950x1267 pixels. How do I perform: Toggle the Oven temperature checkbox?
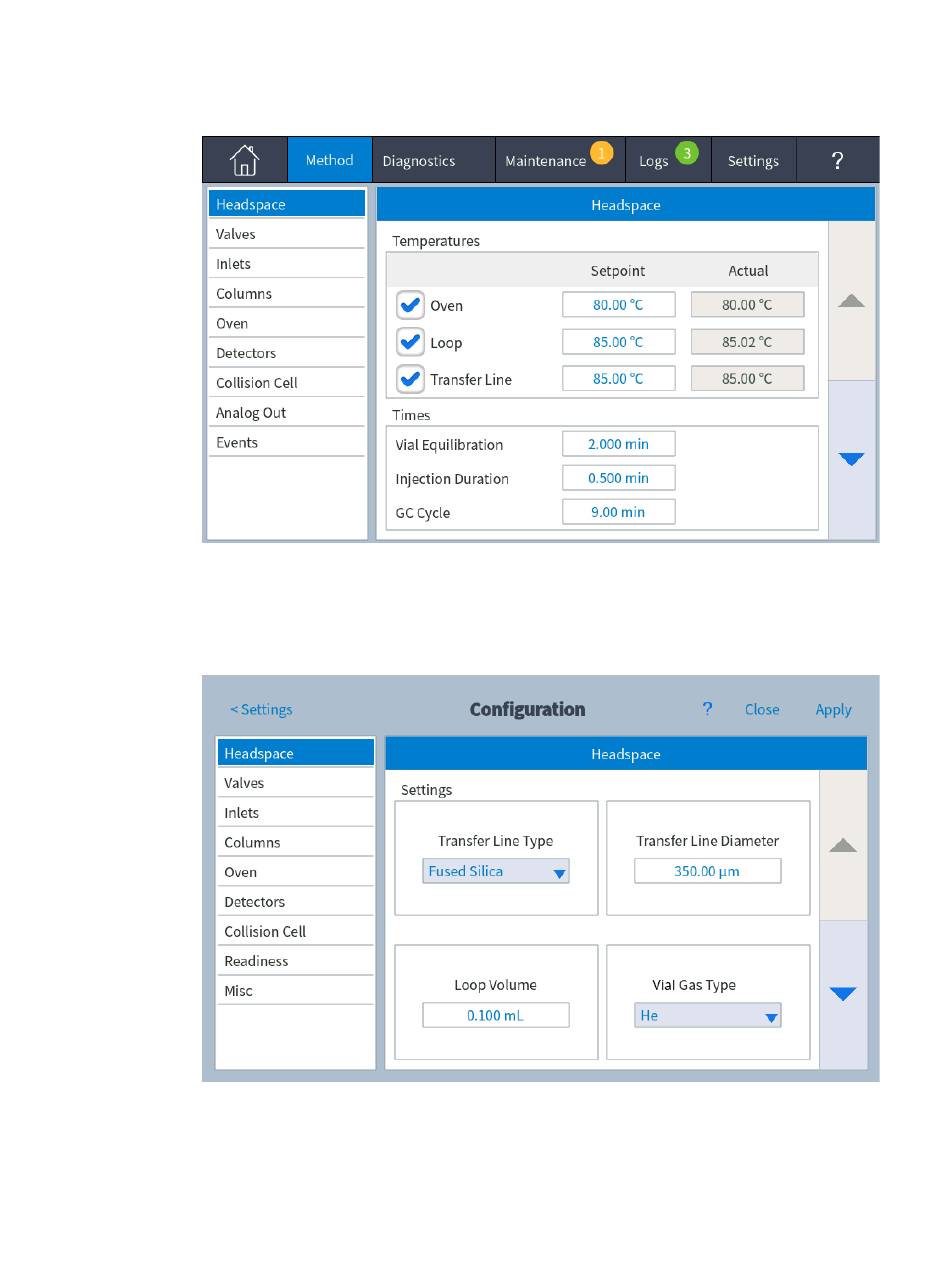point(411,305)
